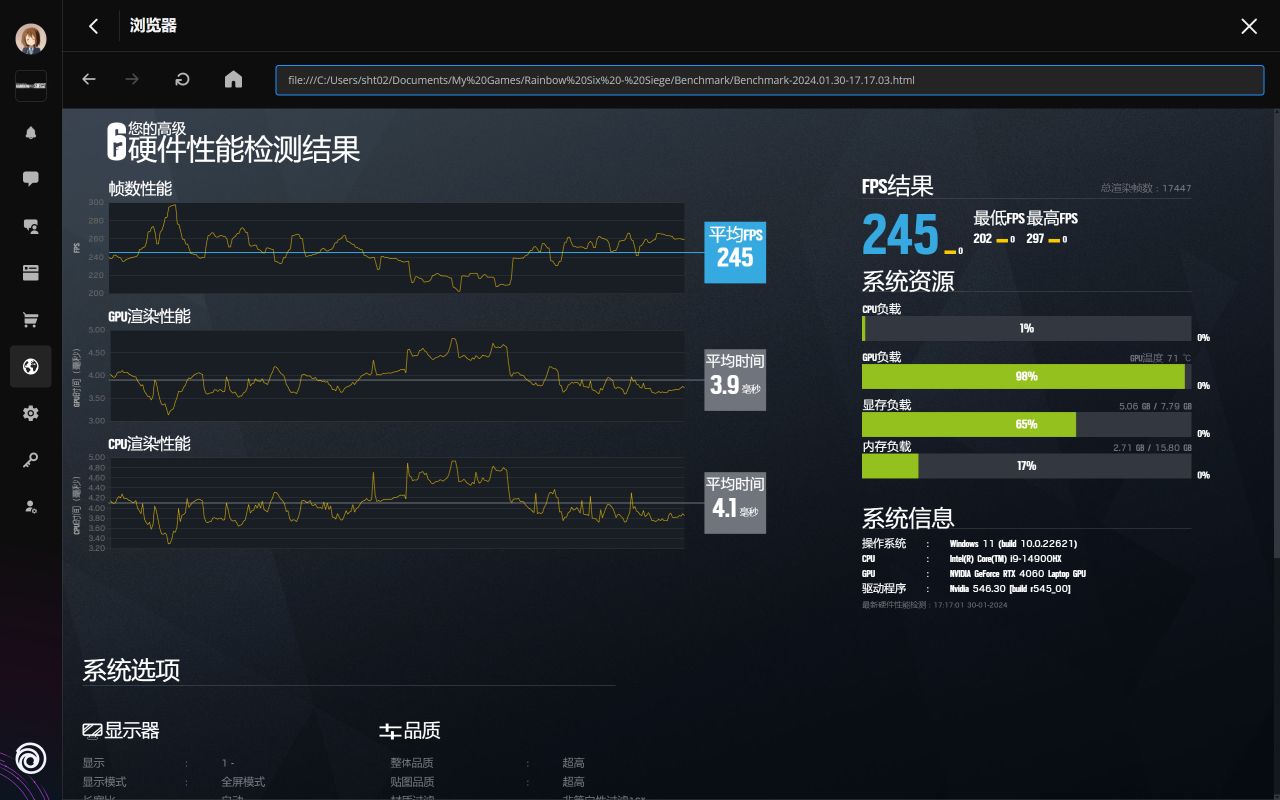Viewport: 1280px width, 800px height.
Task: Click the 最低FPS value 202
Action: tap(982, 239)
